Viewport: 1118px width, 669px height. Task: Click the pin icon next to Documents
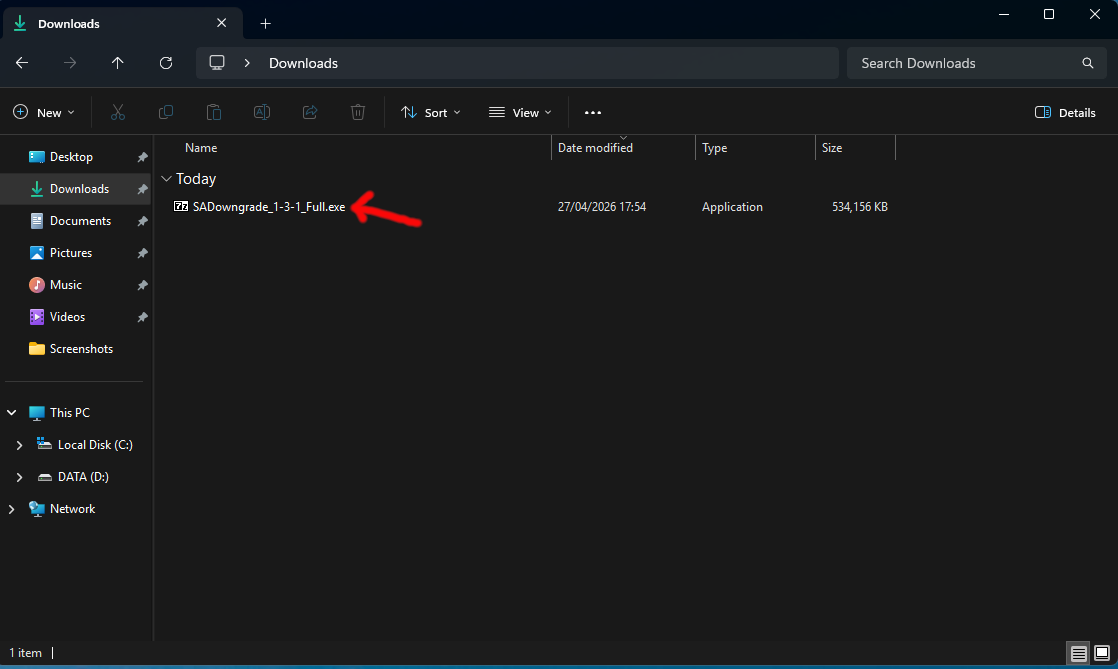[142, 221]
